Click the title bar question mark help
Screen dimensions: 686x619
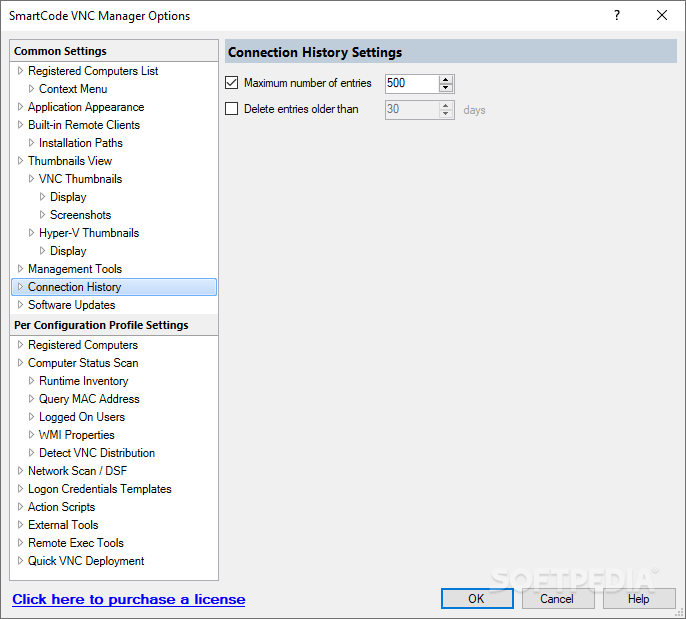click(617, 15)
